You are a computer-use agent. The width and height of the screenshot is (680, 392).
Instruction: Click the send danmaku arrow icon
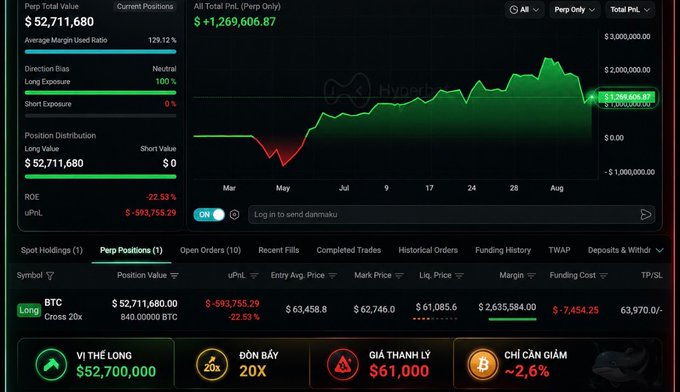[x=645, y=215]
